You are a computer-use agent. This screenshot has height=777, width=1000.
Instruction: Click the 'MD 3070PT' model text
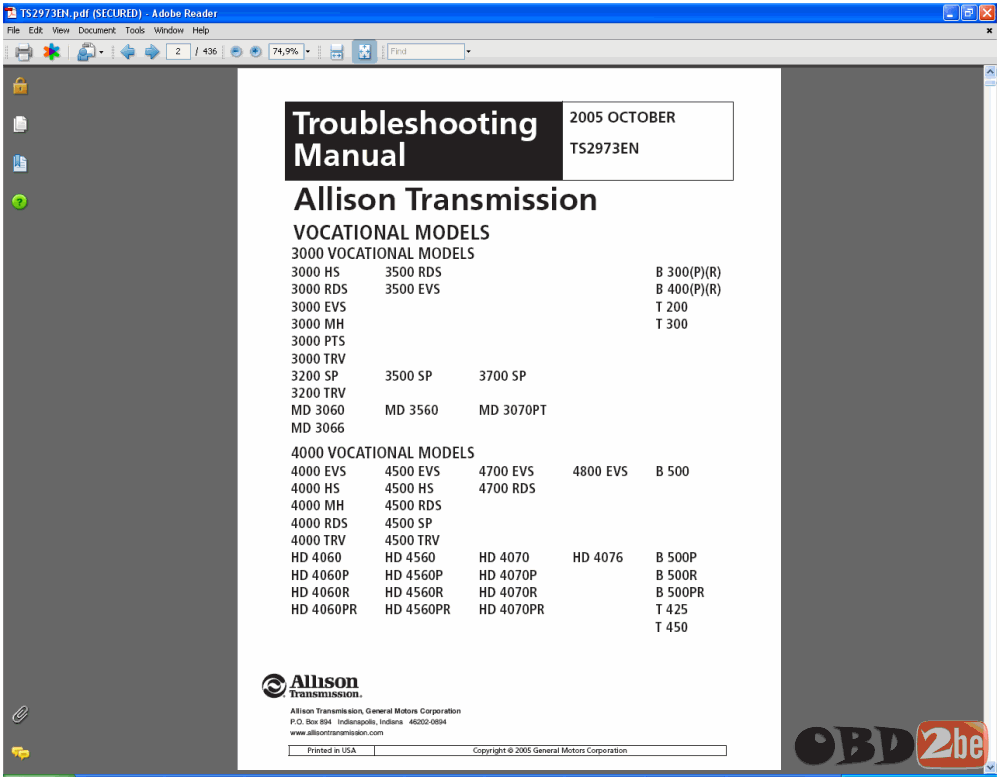pyautogui.click(x=512, y=410)
